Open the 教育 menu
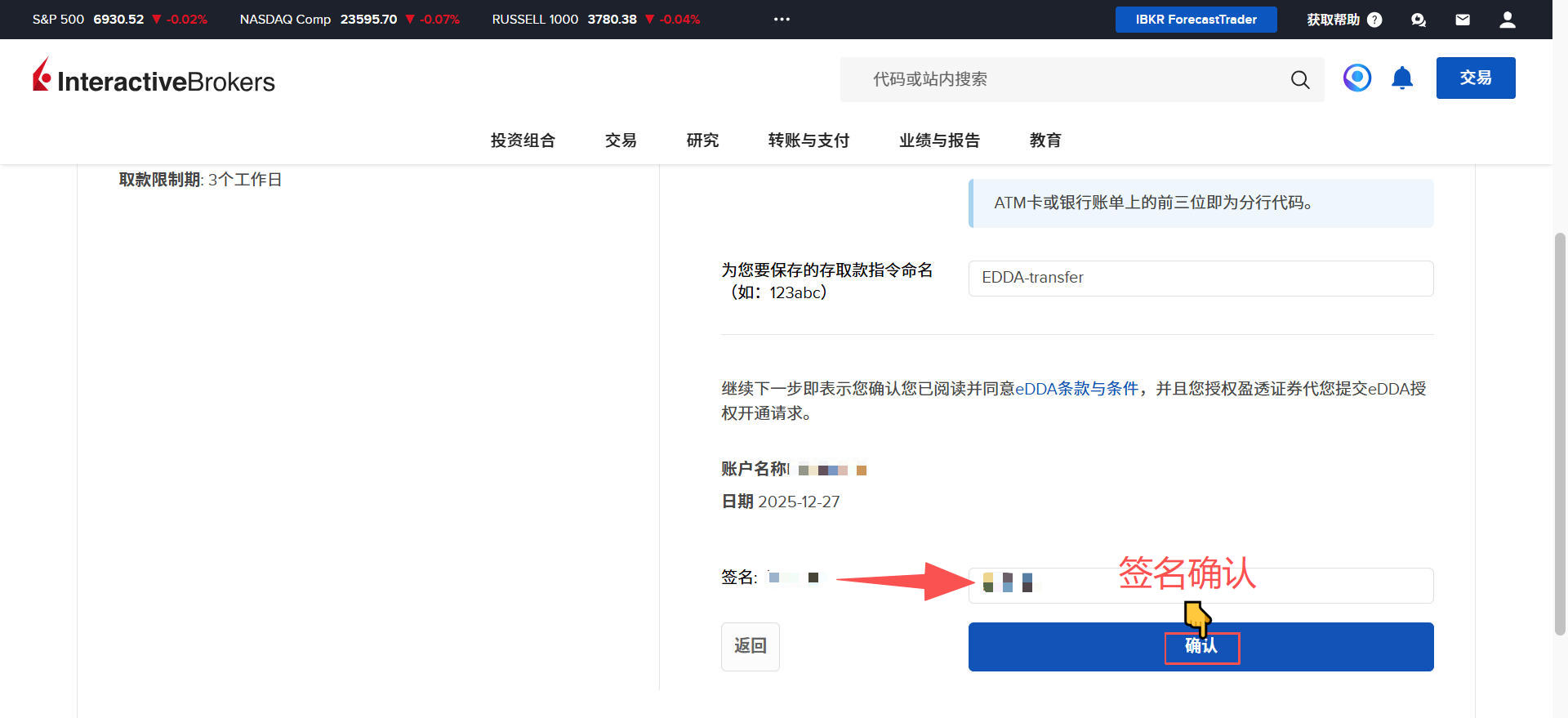The image size is (1568, 718). pyautogui.click(x=1045, y=140)
